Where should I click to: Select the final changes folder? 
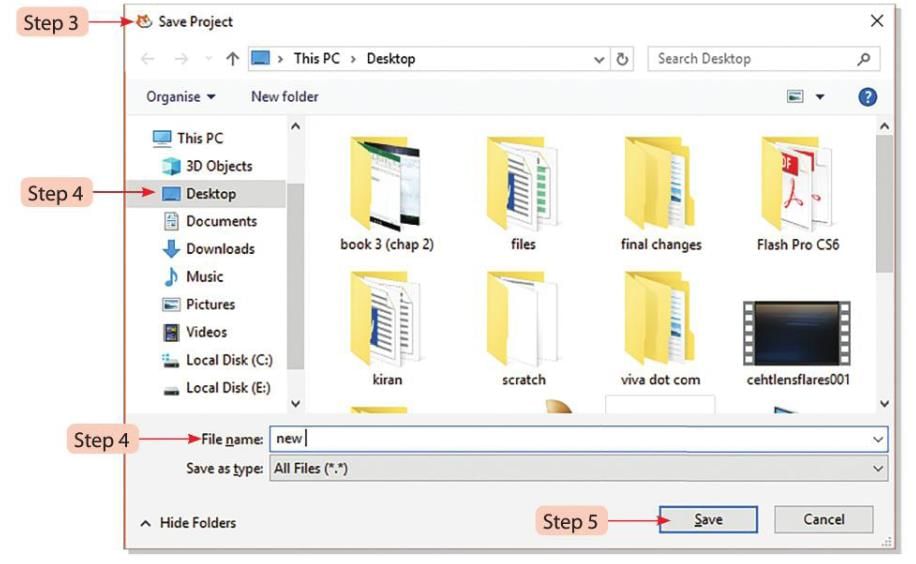[661, 195]
